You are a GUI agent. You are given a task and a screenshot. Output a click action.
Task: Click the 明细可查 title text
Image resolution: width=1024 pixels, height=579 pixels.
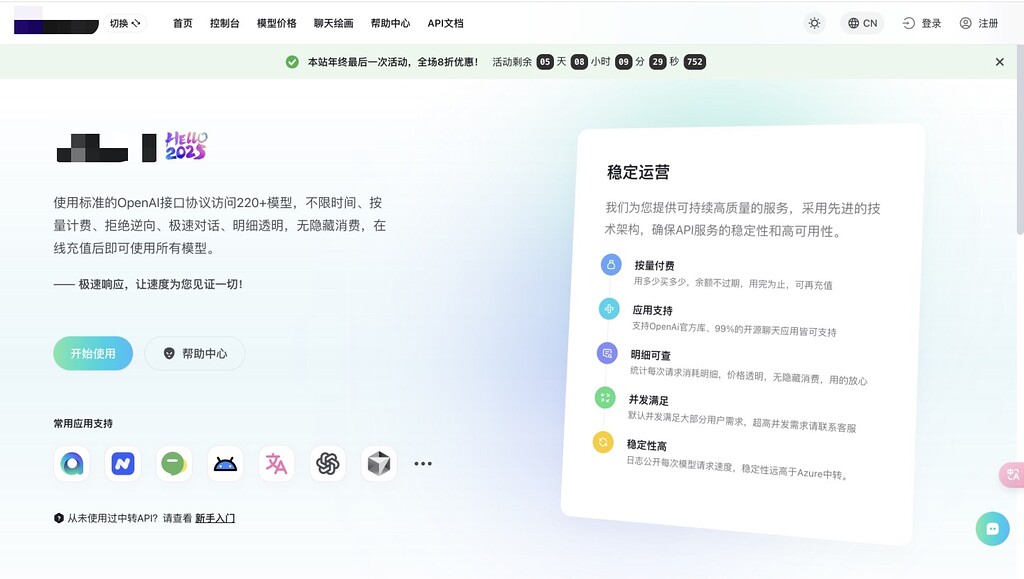pyautogui.click(x=650, y=355)
